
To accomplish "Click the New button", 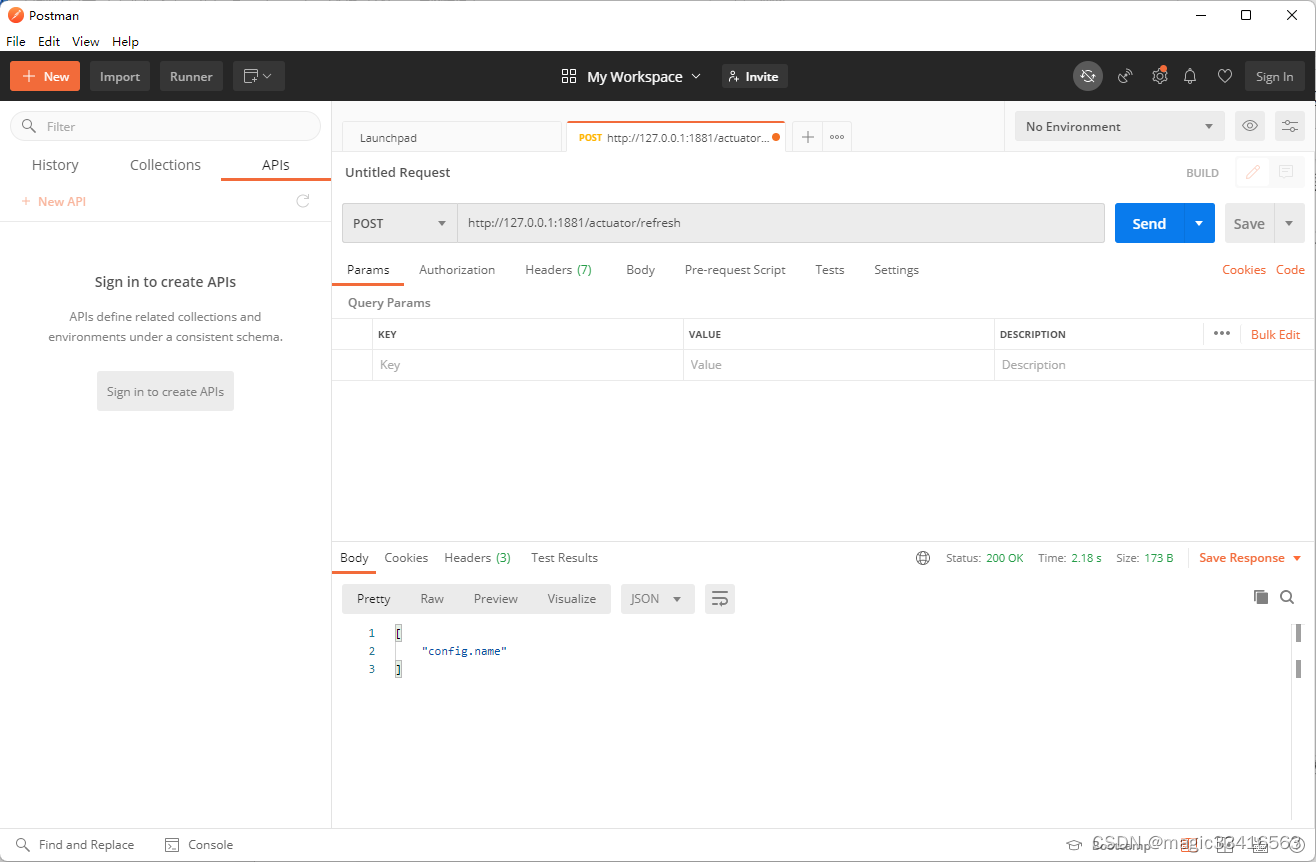I will tap(45, 76).
